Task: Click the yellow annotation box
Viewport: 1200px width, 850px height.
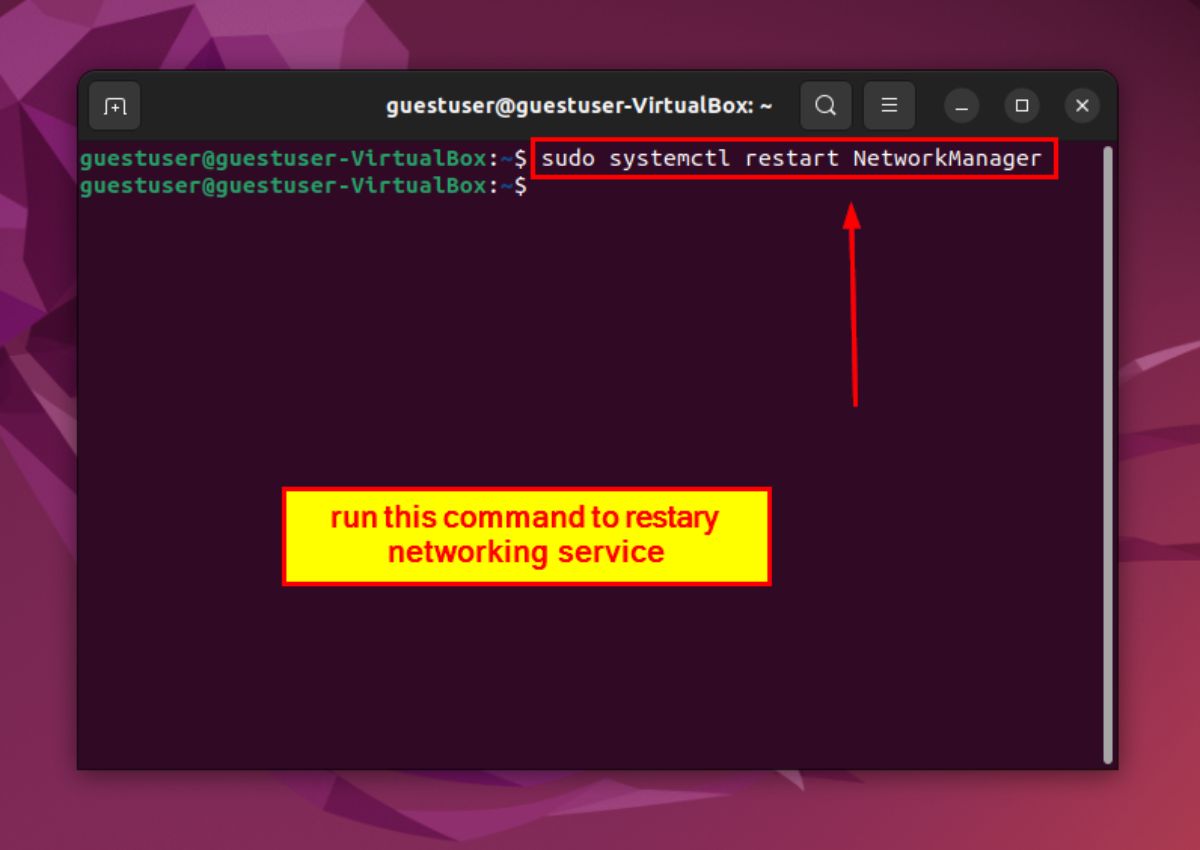Action: coord(526,536)
